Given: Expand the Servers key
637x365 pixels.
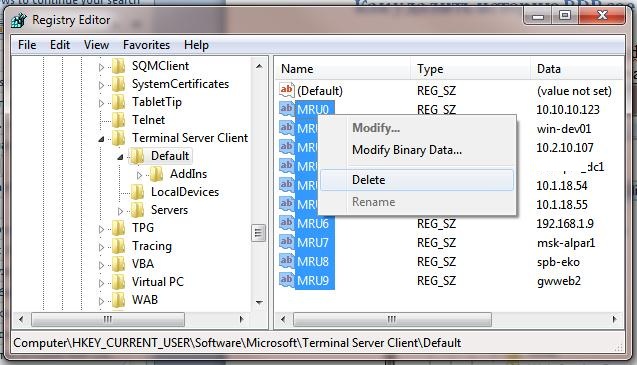Looking at the screenshot, I should (x=120, y=211).
